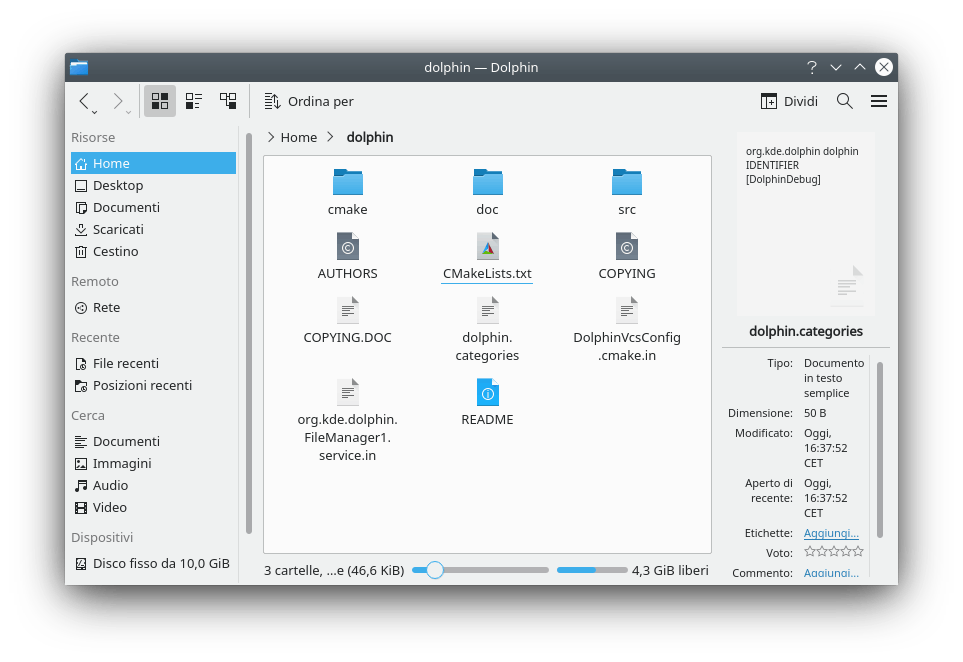The image size is (963, 662).
Task: Click the Search magnifier icon
Action: (844, 101)
